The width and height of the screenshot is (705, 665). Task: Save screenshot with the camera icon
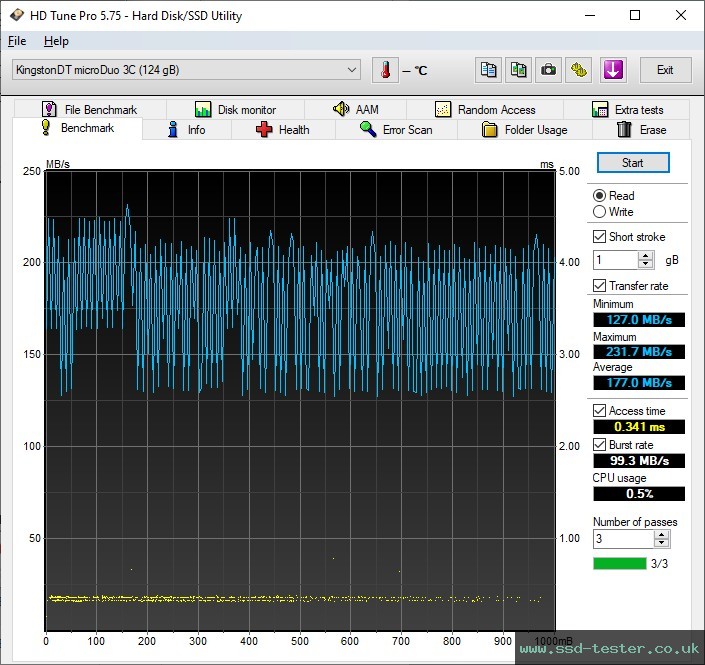pos(548,70)
